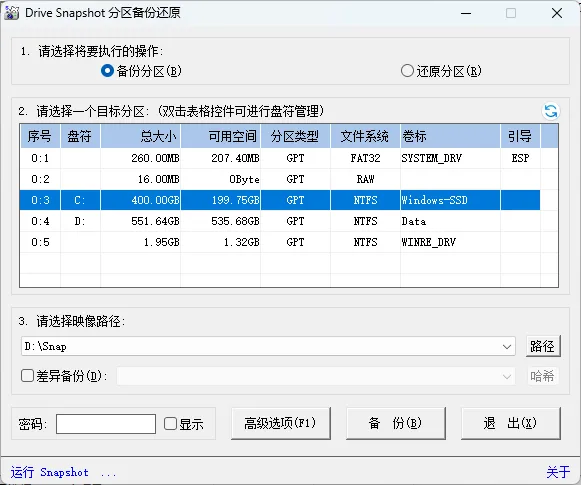Click the refresh partition list icon
Viewport: 581px width, 485px height.
(x=551, y=111)
